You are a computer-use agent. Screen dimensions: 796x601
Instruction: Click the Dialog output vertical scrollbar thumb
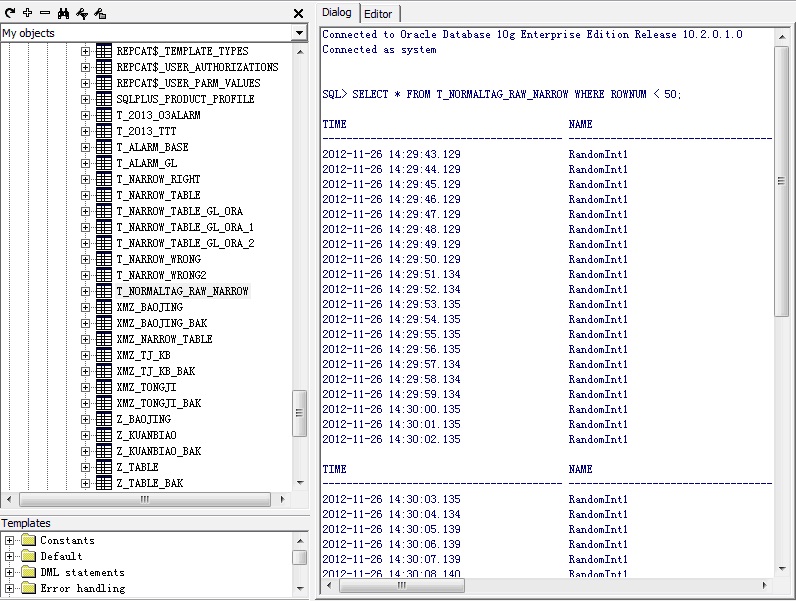point(781,181)
